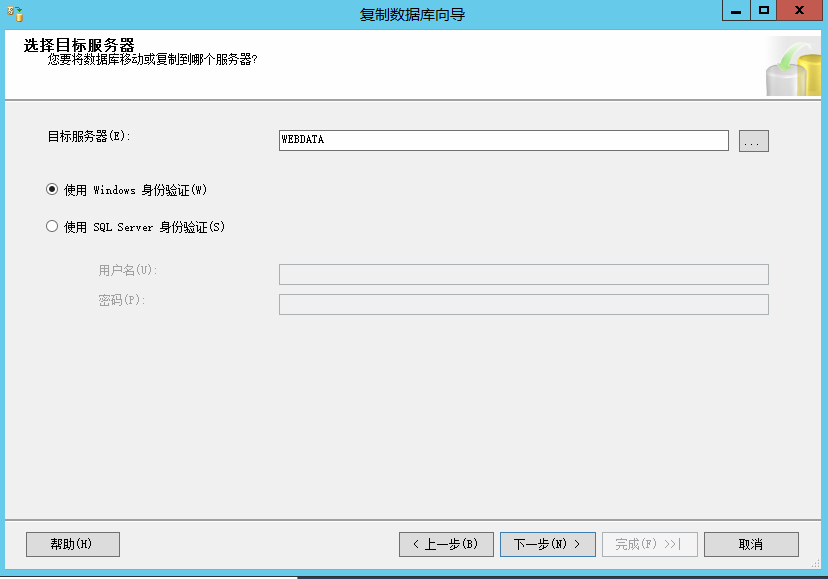Click the 密码 text field
This screenshot has width=828, height=579.
tap(523, 305)
